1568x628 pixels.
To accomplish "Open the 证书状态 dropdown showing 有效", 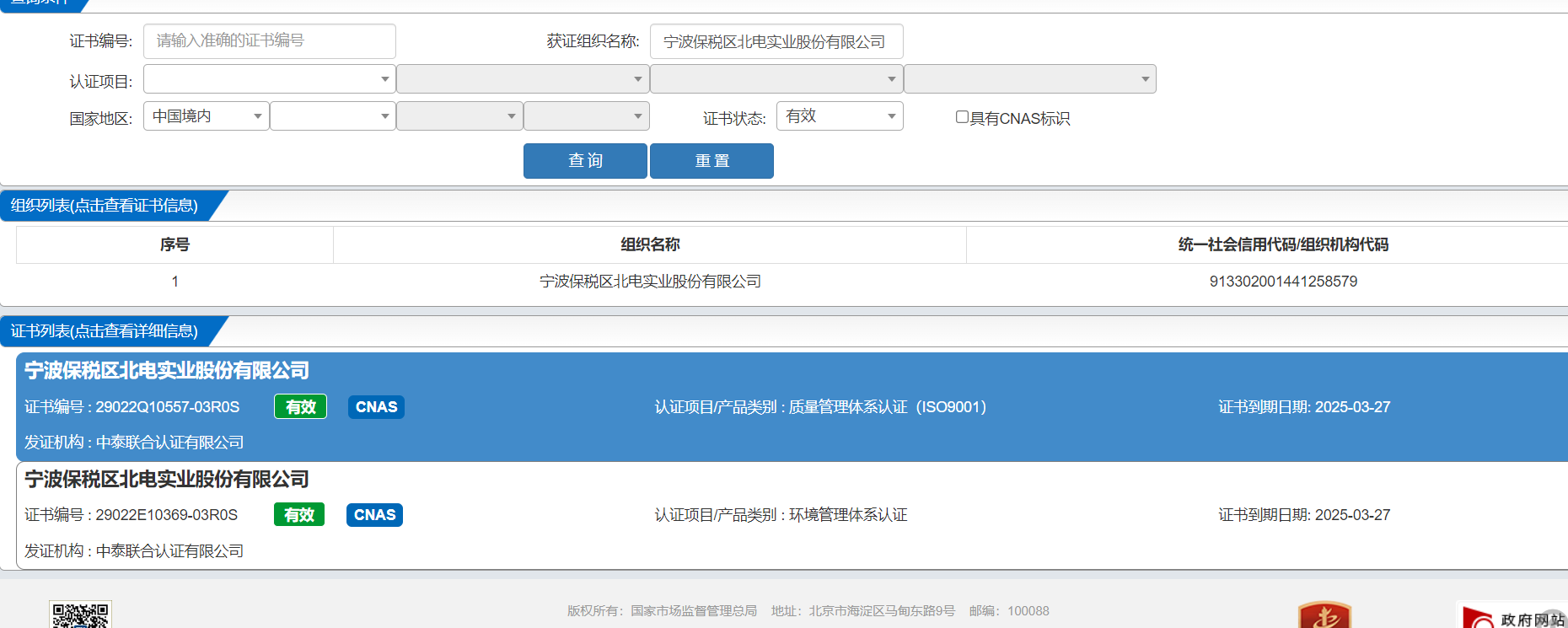I will point(840,116).
